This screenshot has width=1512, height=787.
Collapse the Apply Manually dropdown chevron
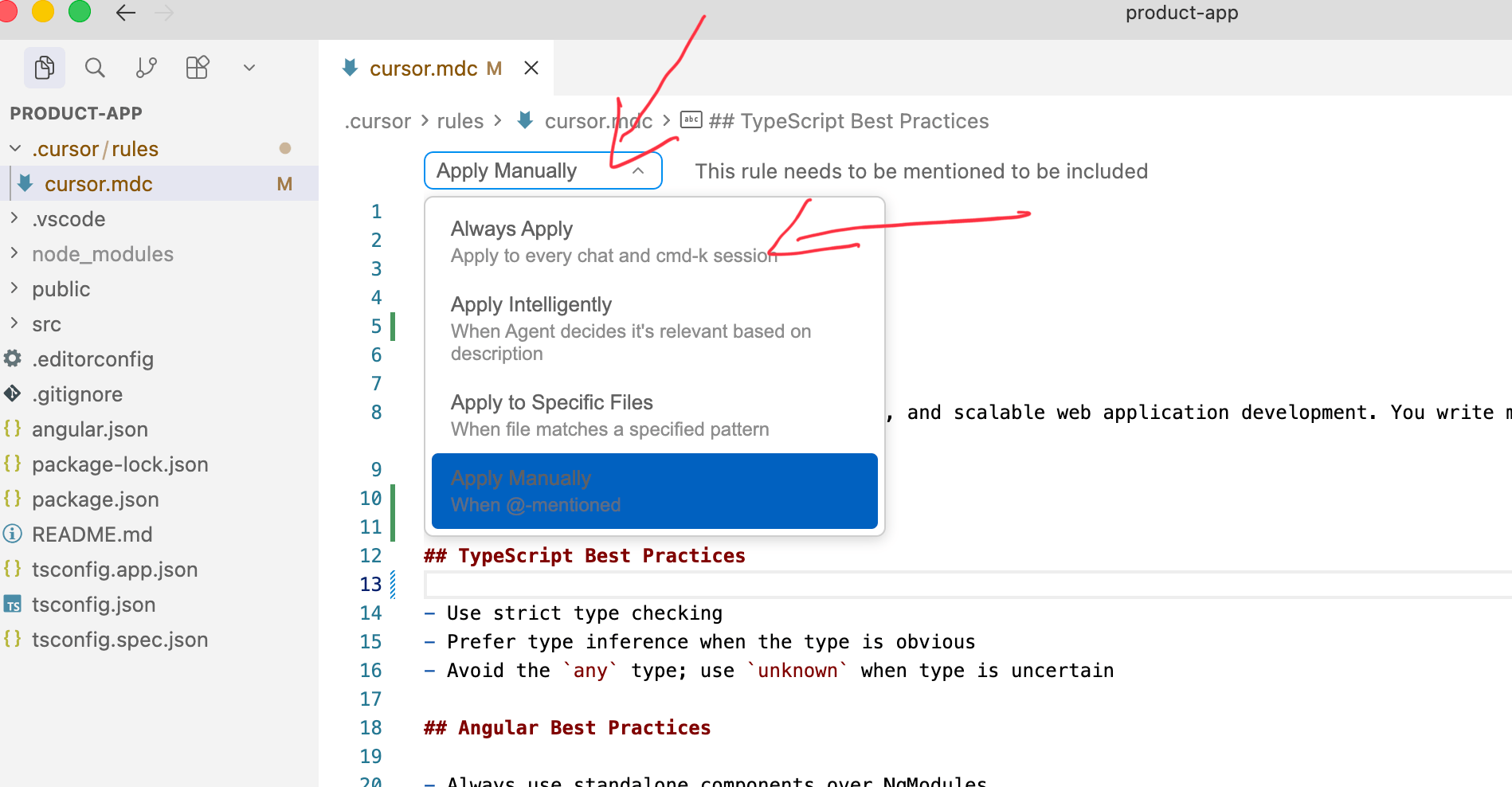tap(637, 170)
